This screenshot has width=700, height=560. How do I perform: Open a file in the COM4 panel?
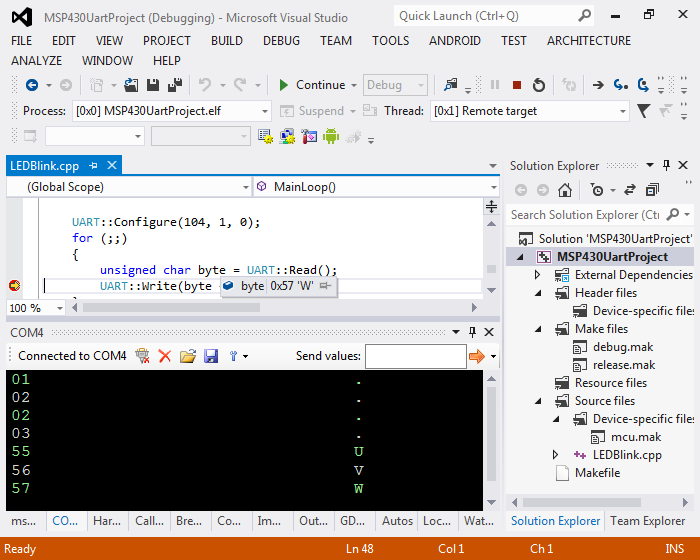pyautogui.click(x=188, y=356)
